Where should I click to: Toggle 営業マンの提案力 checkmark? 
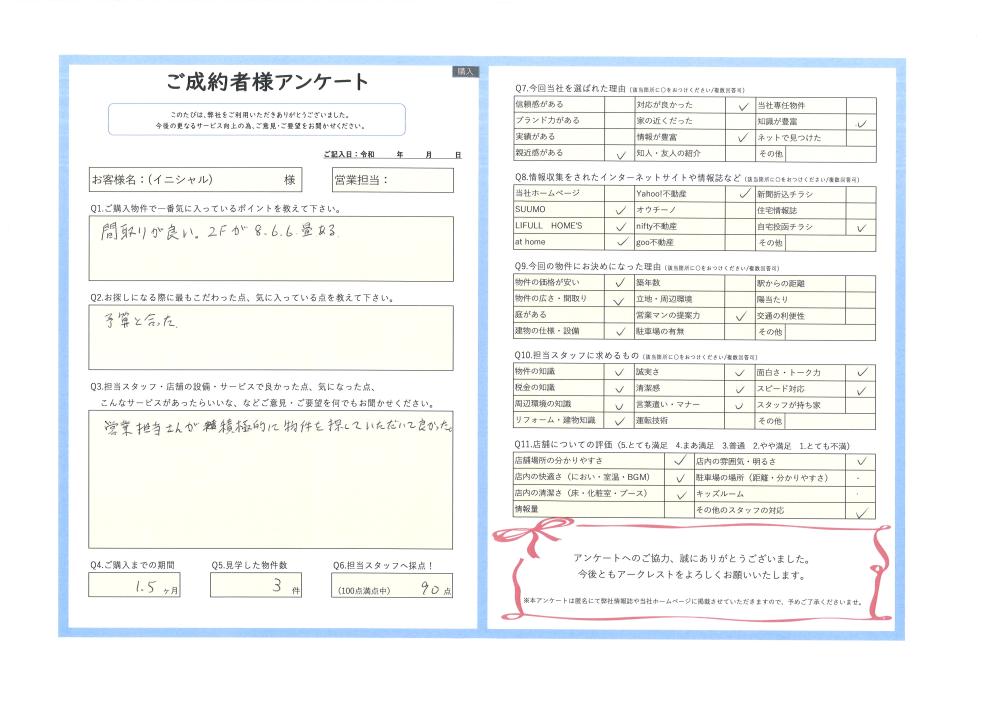pyautogui.click(x=742, y=315)
